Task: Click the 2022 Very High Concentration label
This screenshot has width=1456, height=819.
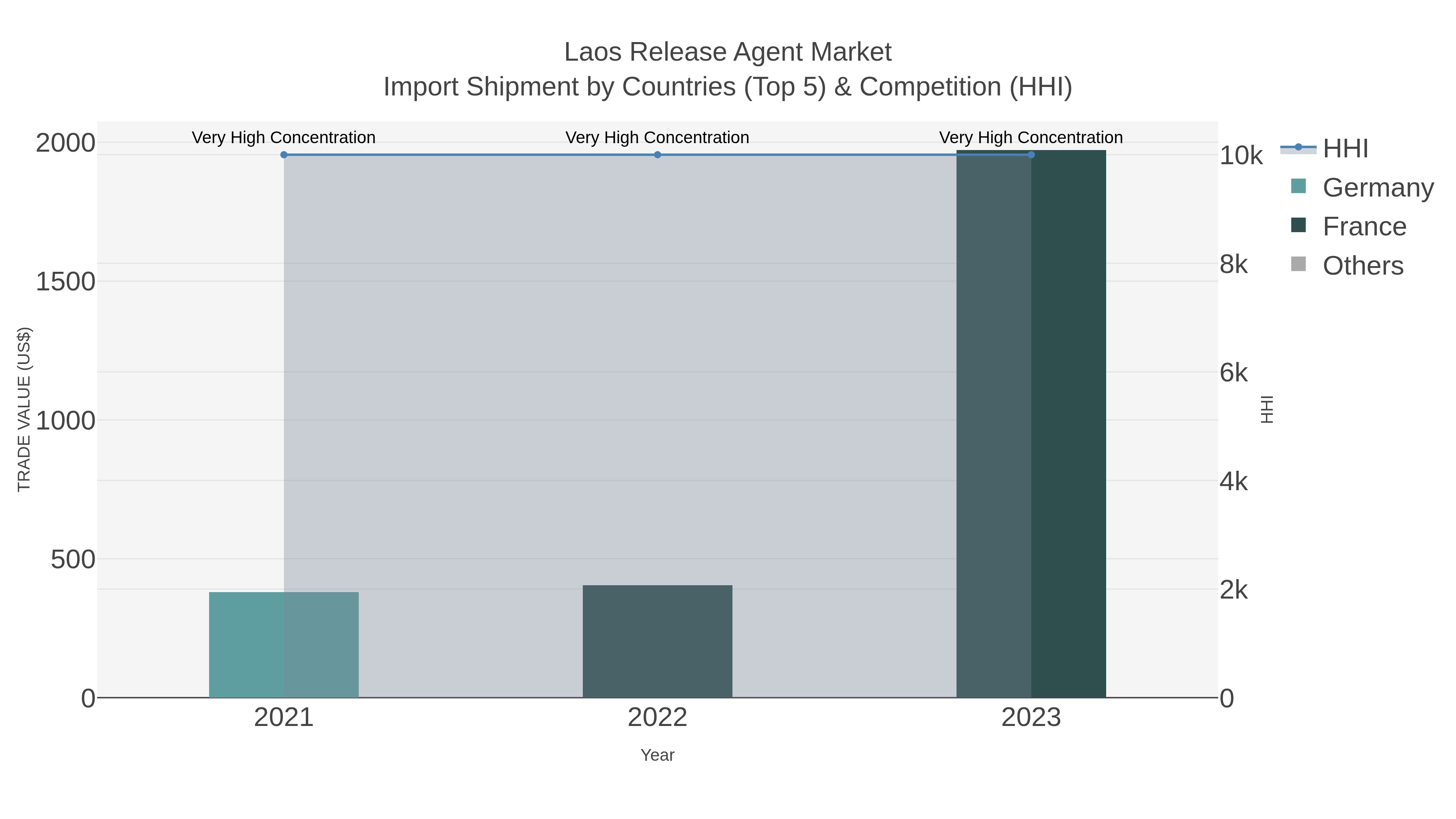Action: click(x=657, y=138)
